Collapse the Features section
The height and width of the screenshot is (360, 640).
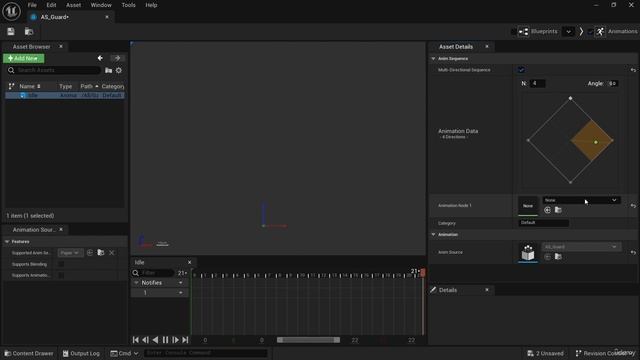[7, 242]
